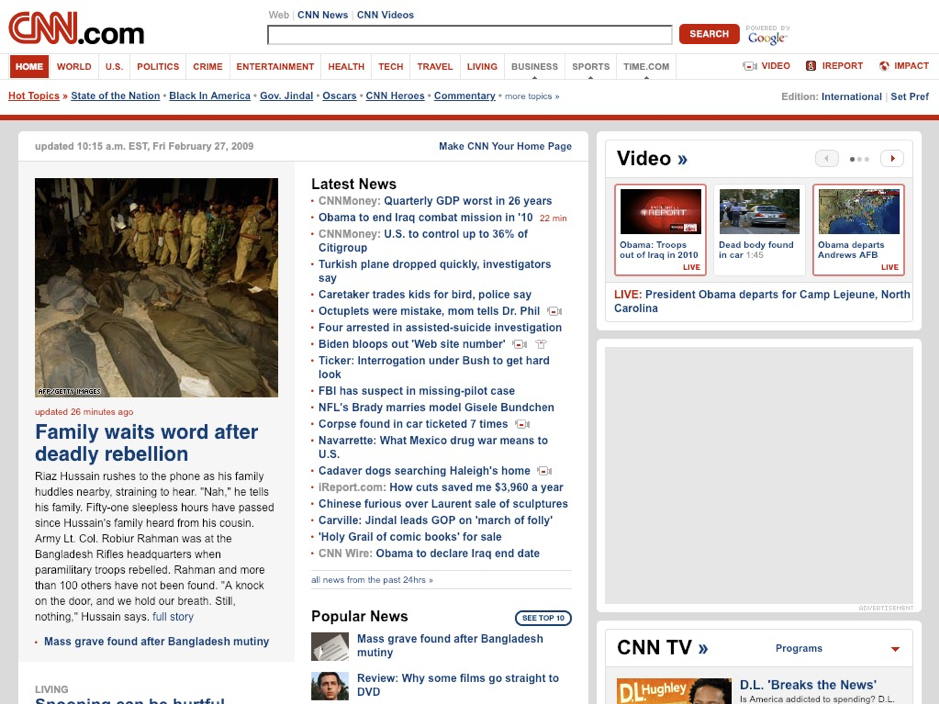The image size is (939, 704).
Task: Click the 'See Top 10' popular news button
Action: (x=543, y=618)
